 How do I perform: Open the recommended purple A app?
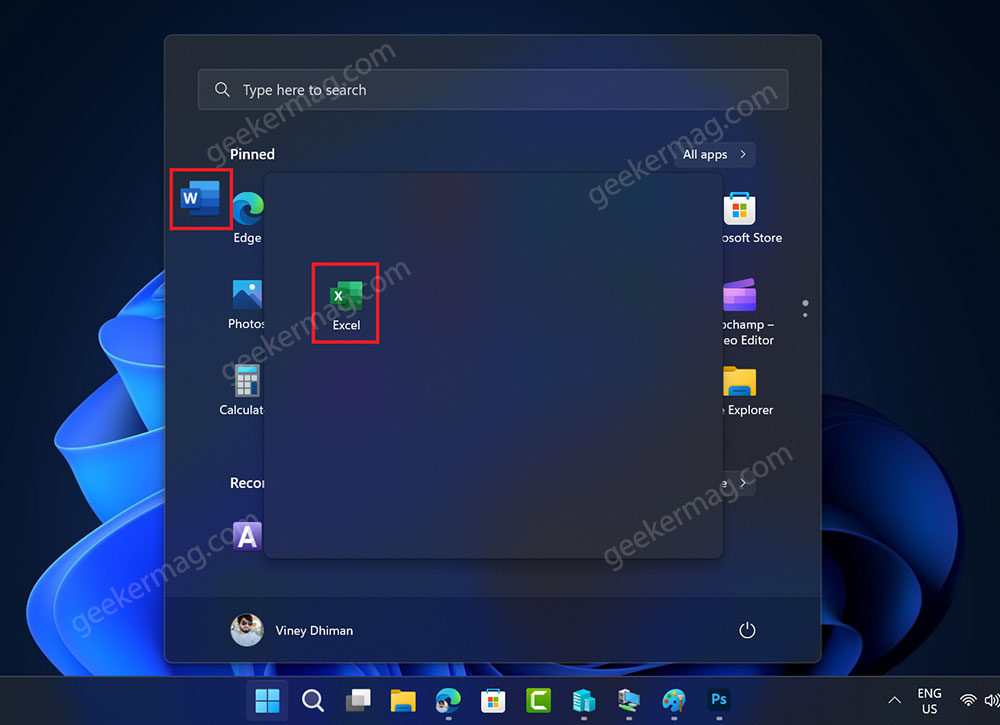pyautogui.click(x=247, y=536)
